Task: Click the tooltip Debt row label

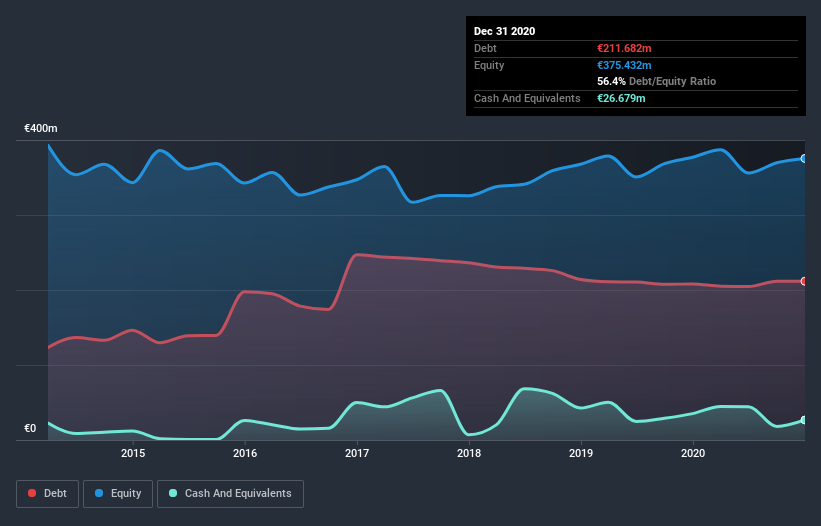Action: point(485,48)
